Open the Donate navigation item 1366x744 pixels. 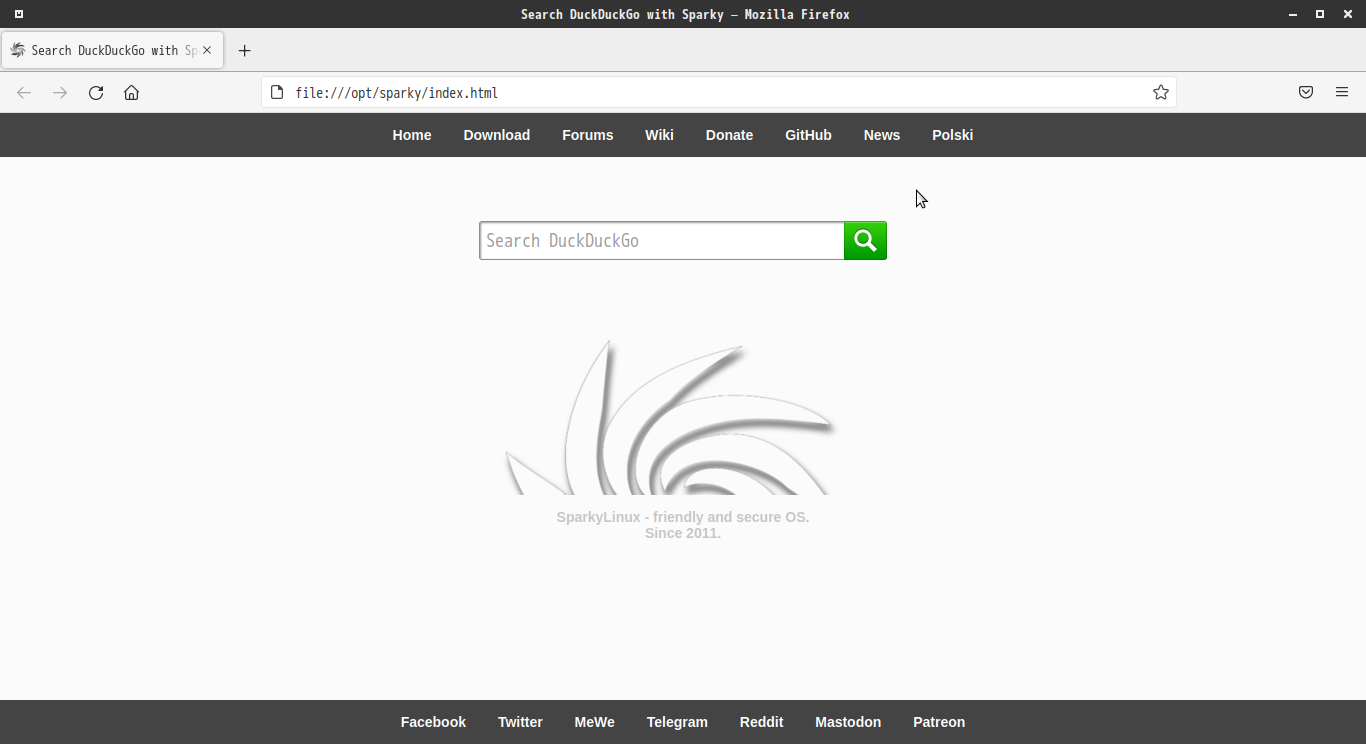click(729, 135)
